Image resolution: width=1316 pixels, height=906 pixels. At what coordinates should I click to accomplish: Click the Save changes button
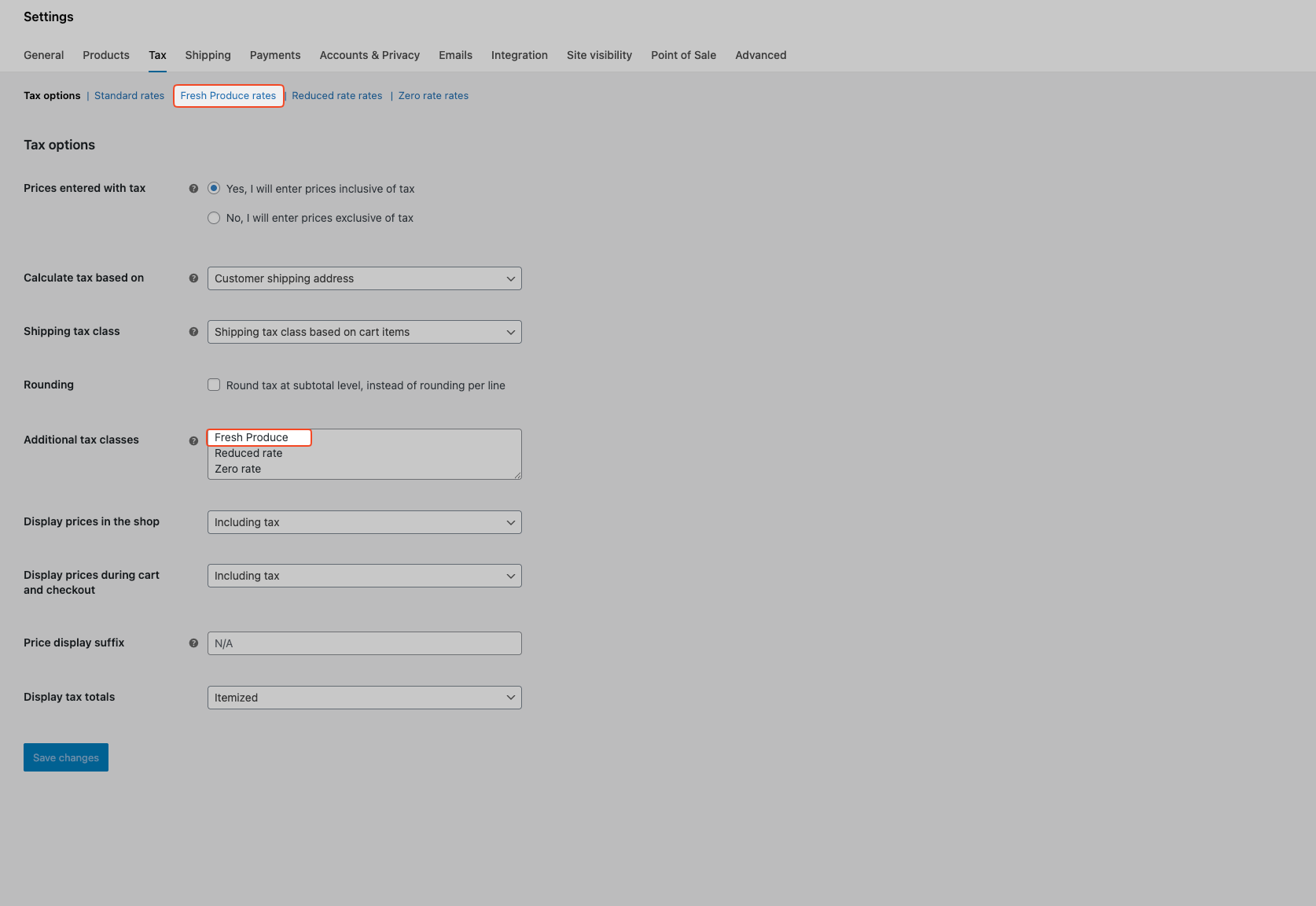pos(66,757)
